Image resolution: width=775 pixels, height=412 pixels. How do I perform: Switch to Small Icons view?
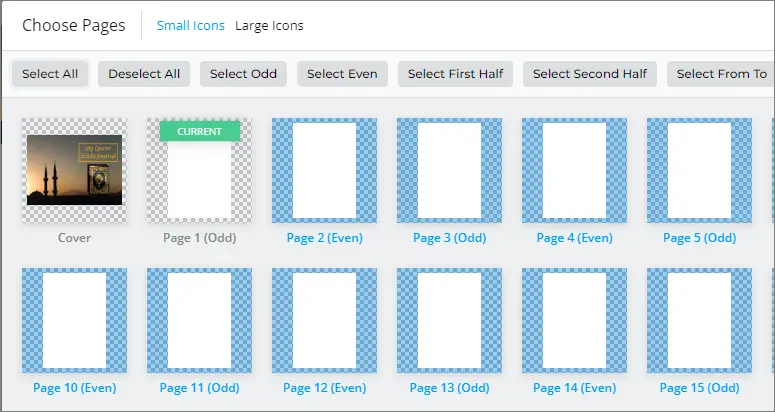pos(191,26)
